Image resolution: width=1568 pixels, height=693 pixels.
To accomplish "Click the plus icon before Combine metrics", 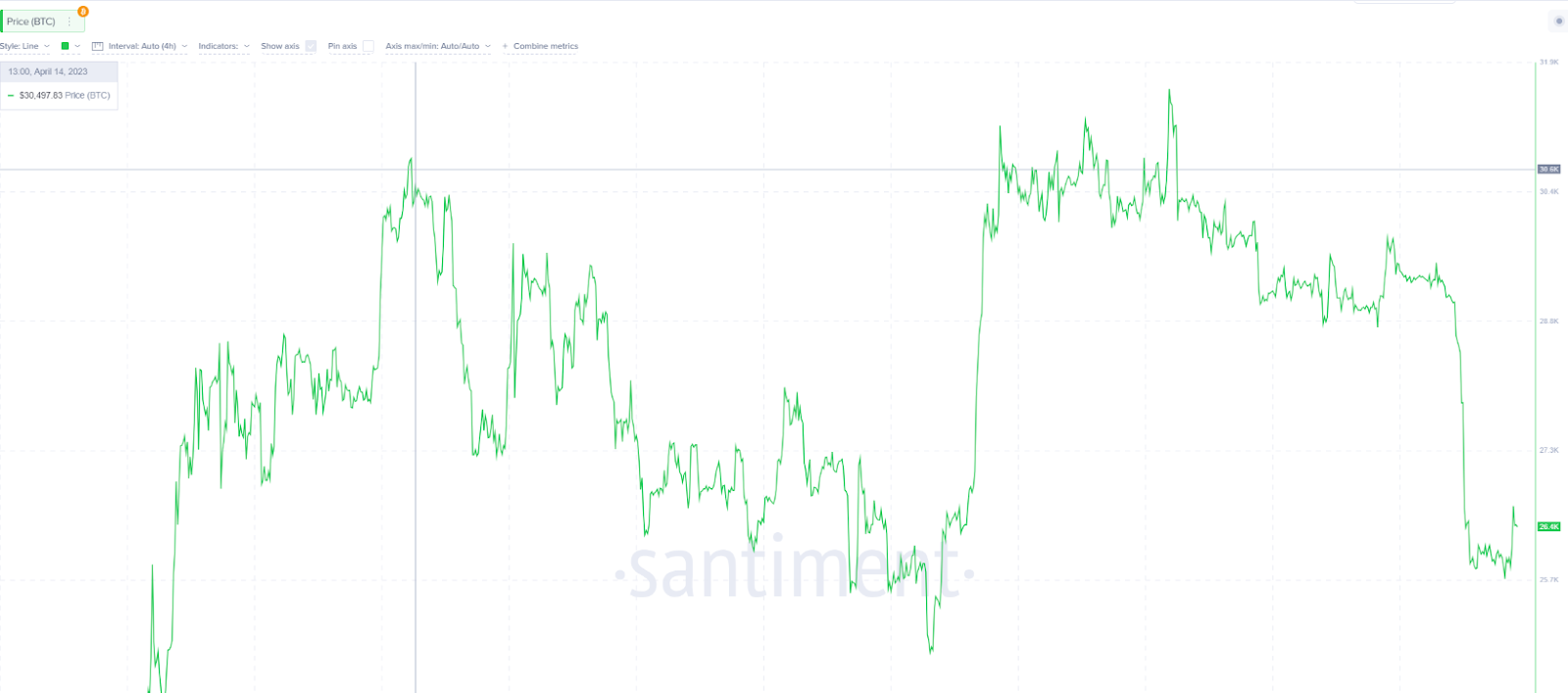I will tap(505, 46).
